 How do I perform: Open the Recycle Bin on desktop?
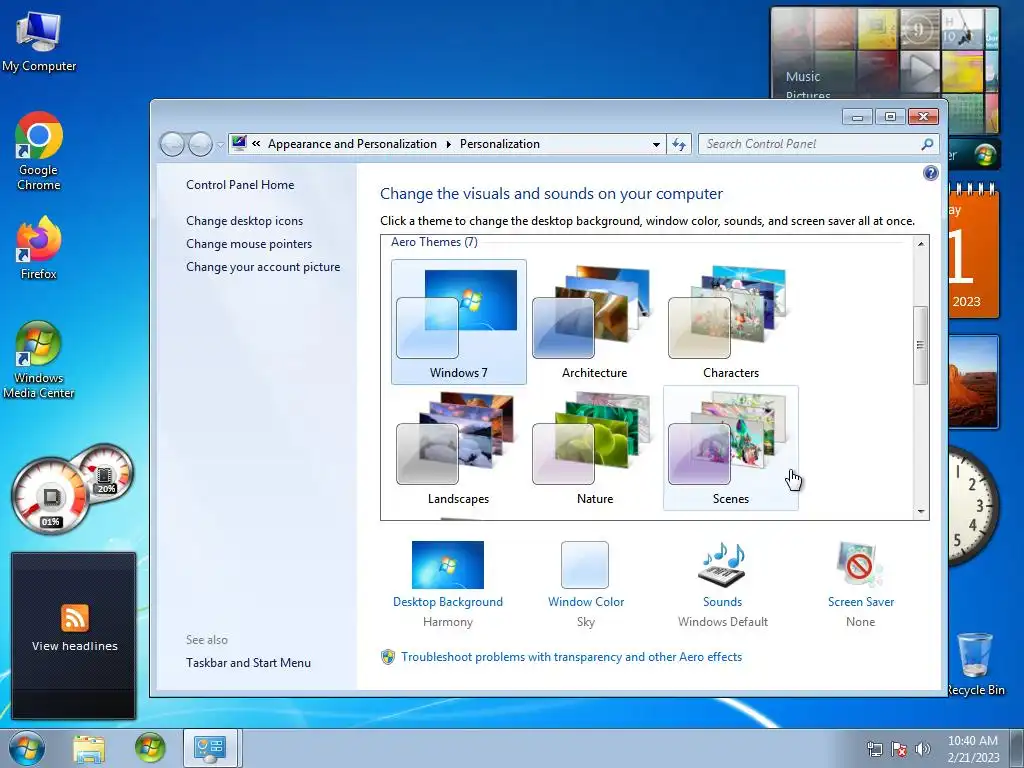point(976,663)
